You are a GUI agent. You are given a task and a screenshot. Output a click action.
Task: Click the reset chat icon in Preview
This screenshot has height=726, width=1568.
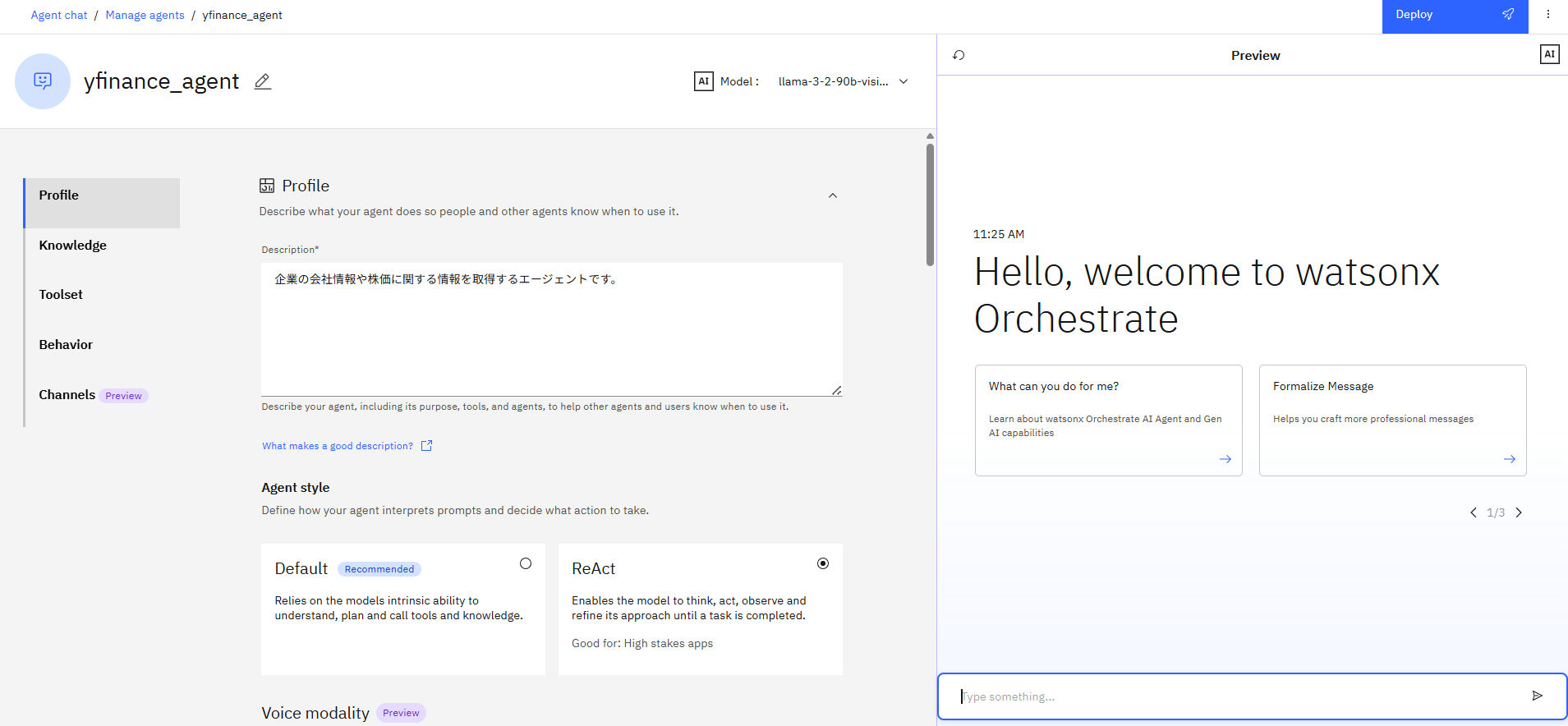[x=959, y=55]
